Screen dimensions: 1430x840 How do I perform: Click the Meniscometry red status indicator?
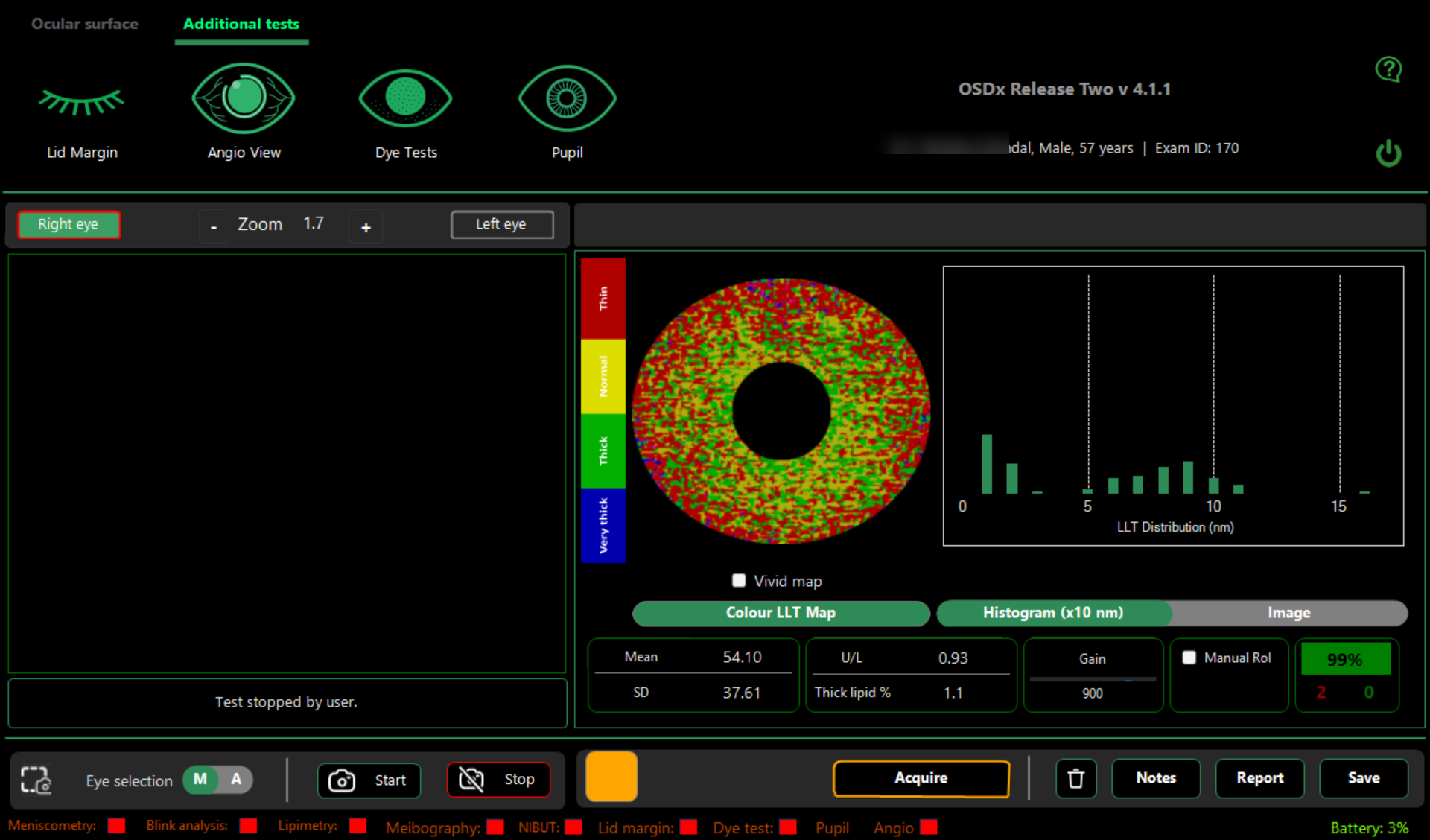click(x=116, y=826)
